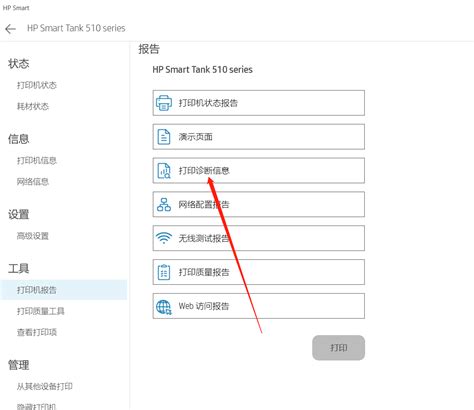Choose the 网络配置报告 report option
This screenshot has height=410, width=474.
point(259,204)
